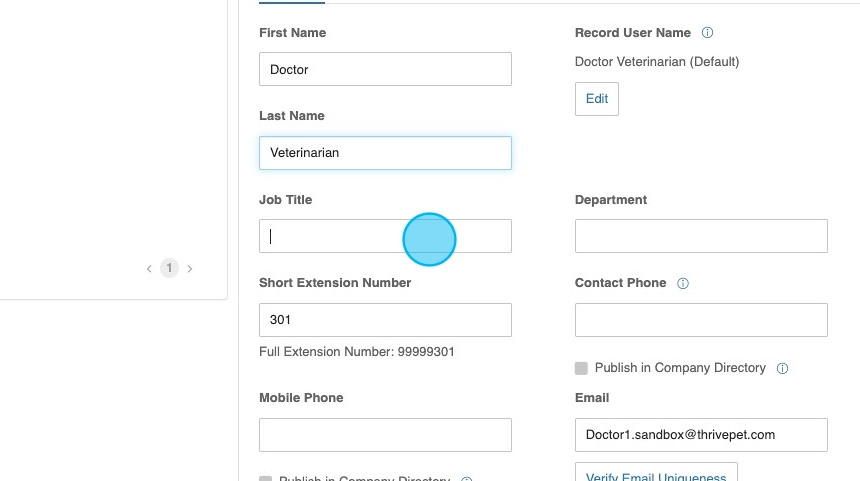Go to the previous page chevron

(x=149, y=268)
